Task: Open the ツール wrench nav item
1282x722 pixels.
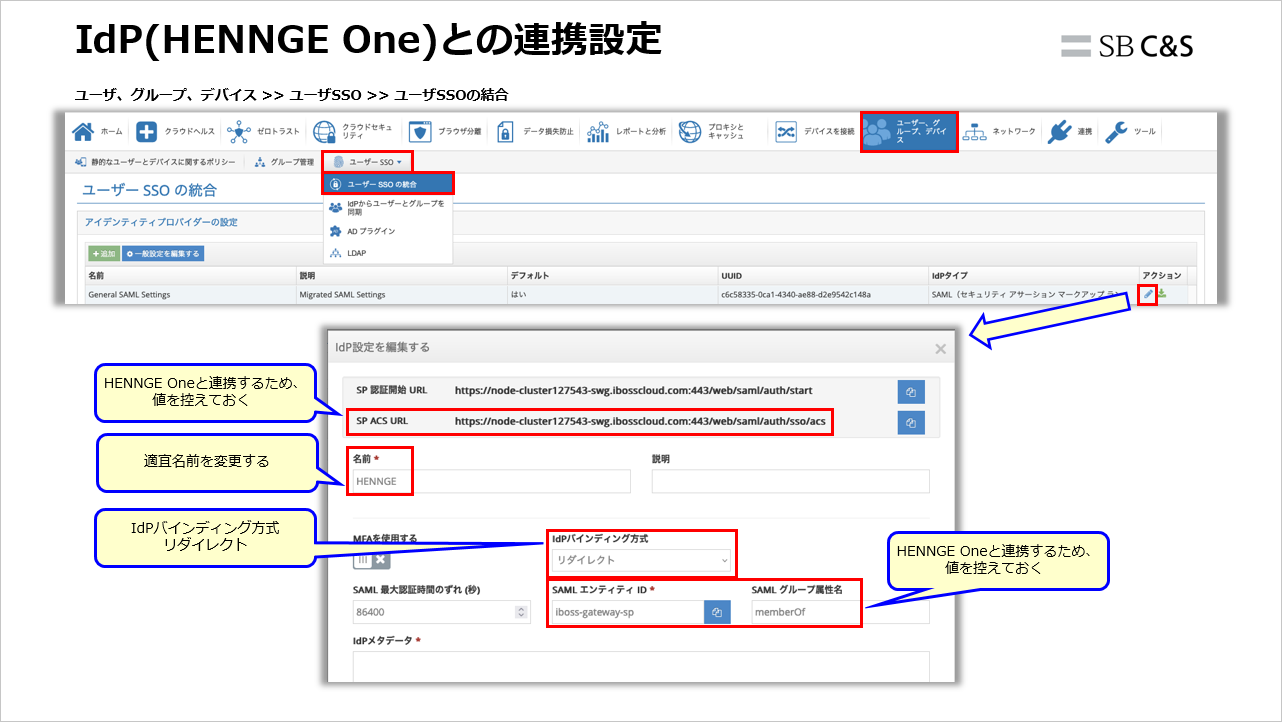Action: point(1131,132)
